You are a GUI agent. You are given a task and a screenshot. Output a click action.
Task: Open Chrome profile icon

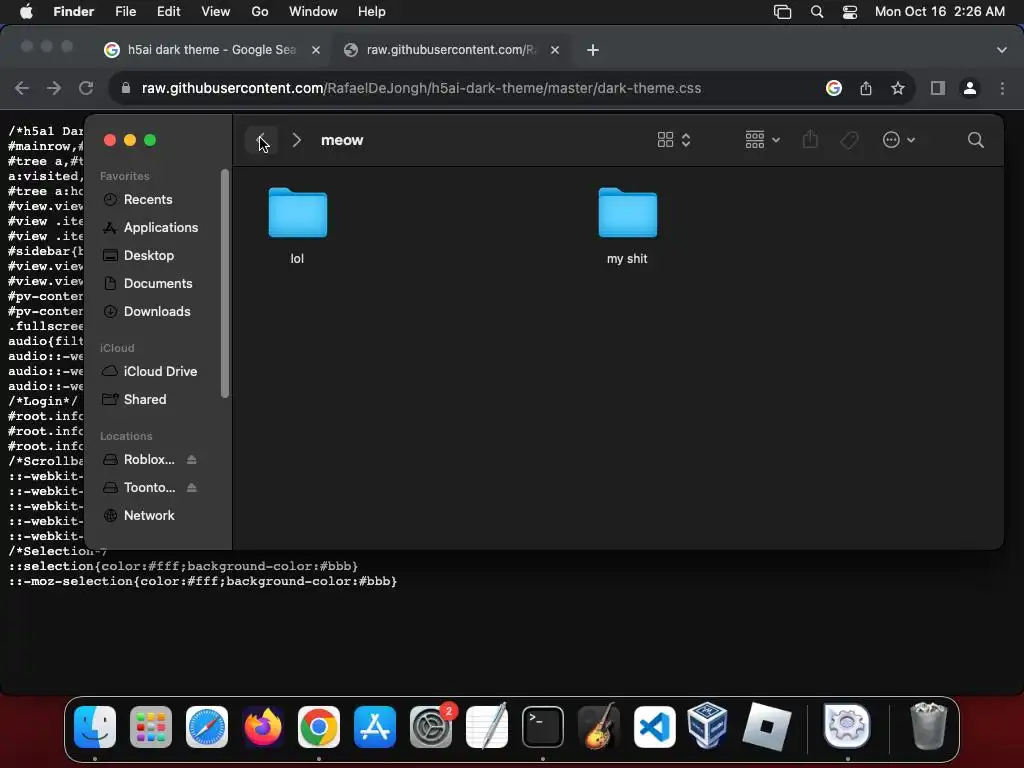pos(970,88)
